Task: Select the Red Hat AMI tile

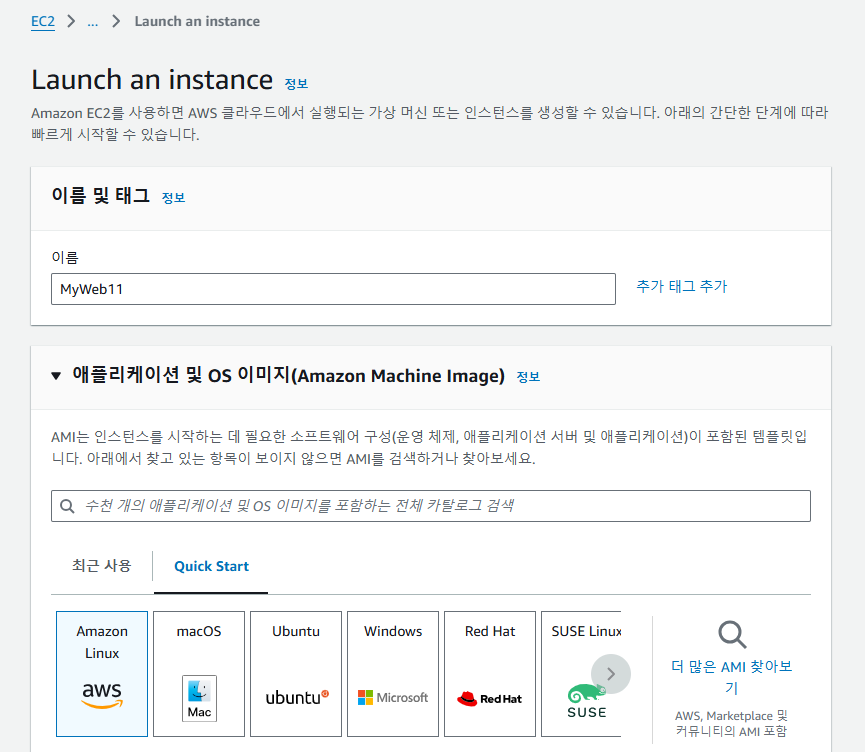Action: [490, 674]
